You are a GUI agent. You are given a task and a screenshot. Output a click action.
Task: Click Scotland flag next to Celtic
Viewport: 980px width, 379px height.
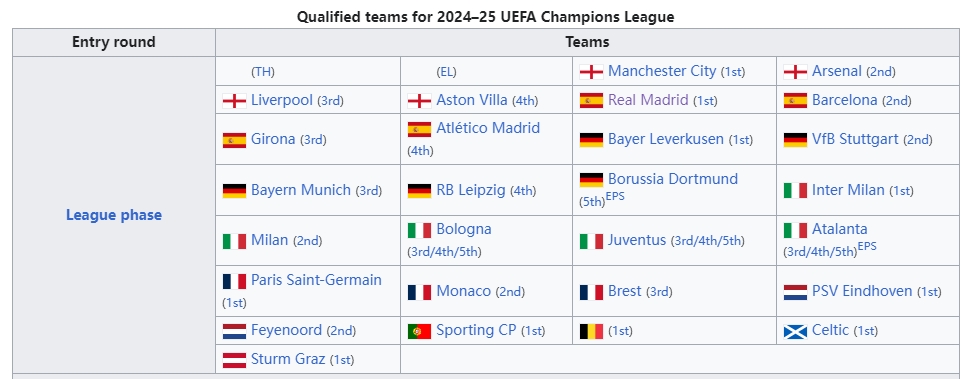pyautogui.click(x=795, y=331)
